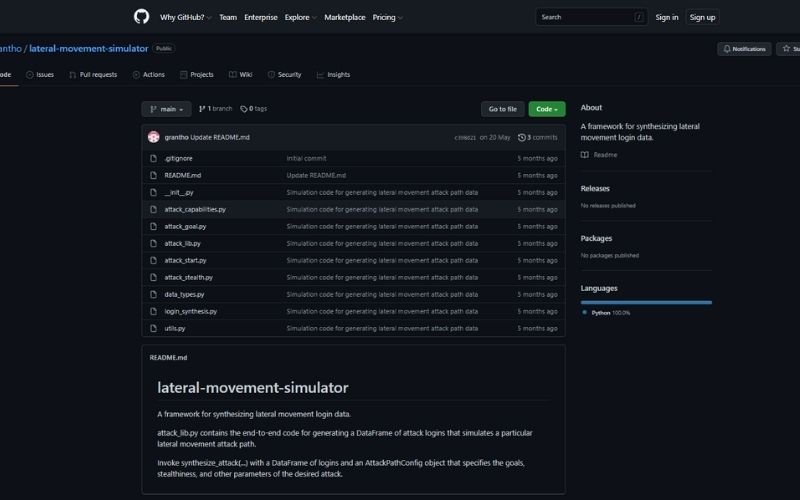Image resolution: width=800 pixels, height=500 pixels.
Task: Open the Projects tab
Action: tap(196, 74)
